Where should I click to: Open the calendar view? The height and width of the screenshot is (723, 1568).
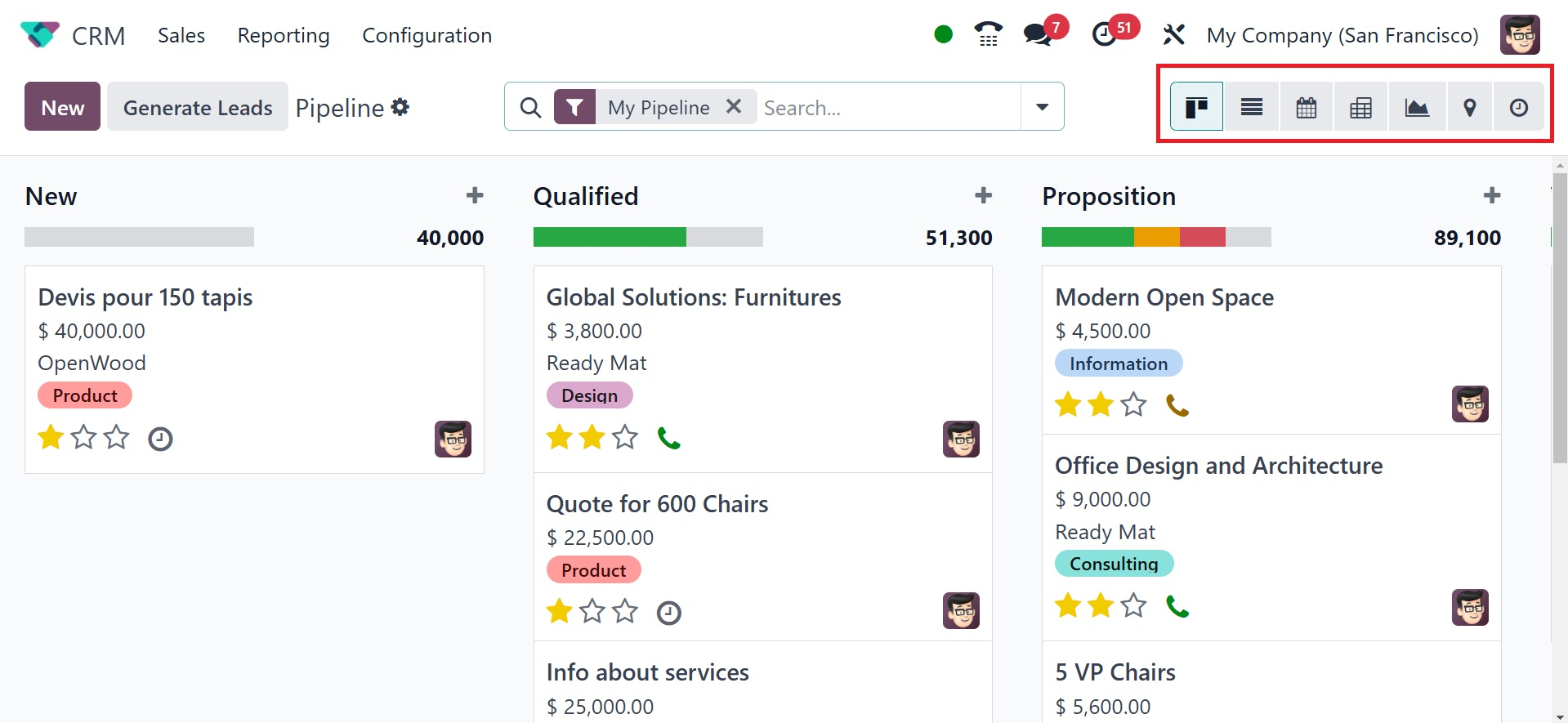point(1306,107)
